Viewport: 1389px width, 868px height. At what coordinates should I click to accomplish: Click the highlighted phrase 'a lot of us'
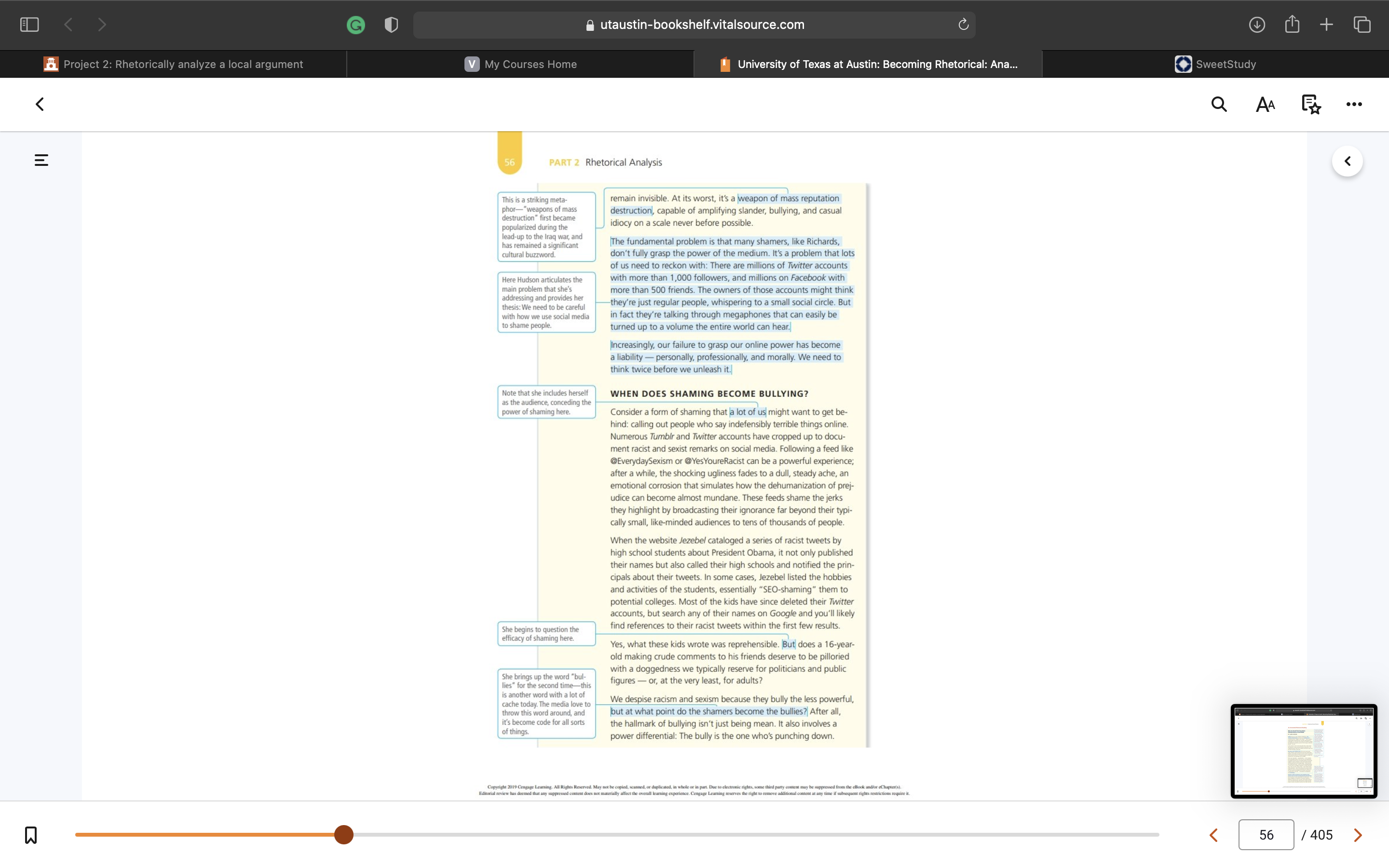(747, 412)
